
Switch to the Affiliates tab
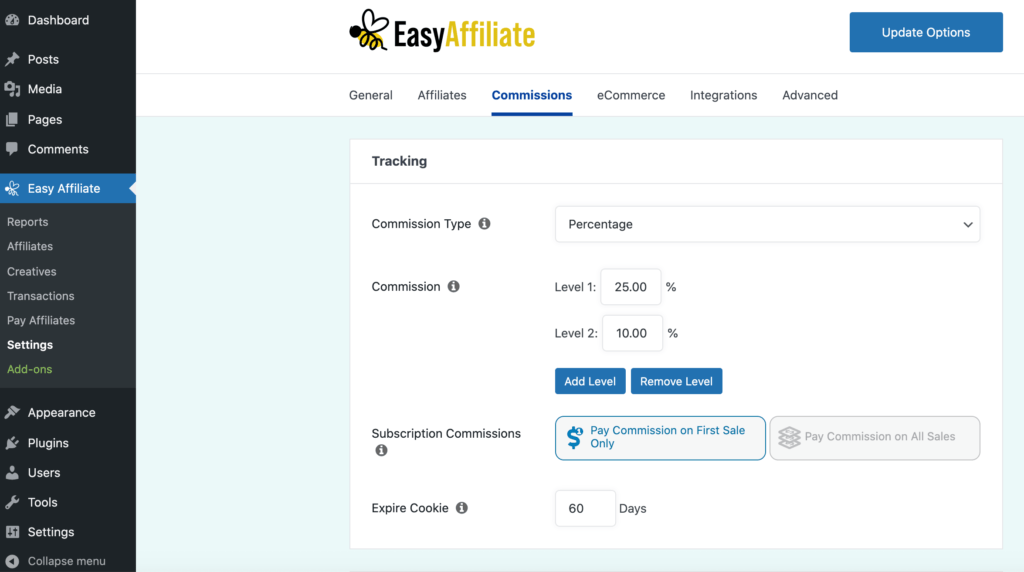(x=442, y=95)
